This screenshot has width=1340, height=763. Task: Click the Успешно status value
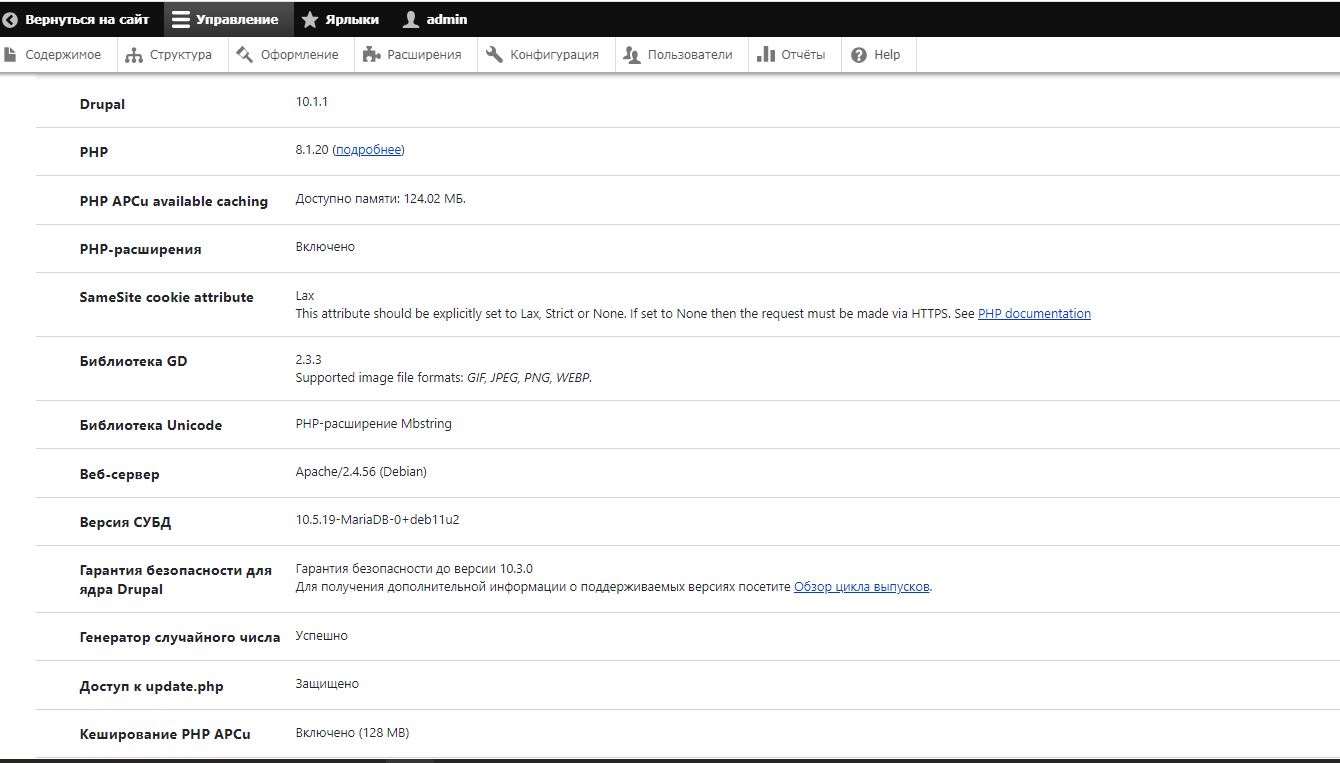click(322, 636)
